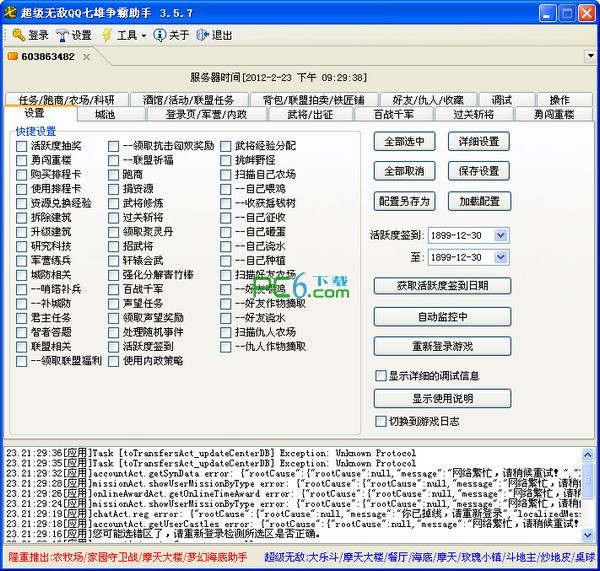Enable 武将修炼 checkbox
Viewport: 600px width, 571px height.
click(x=113, y=204)
